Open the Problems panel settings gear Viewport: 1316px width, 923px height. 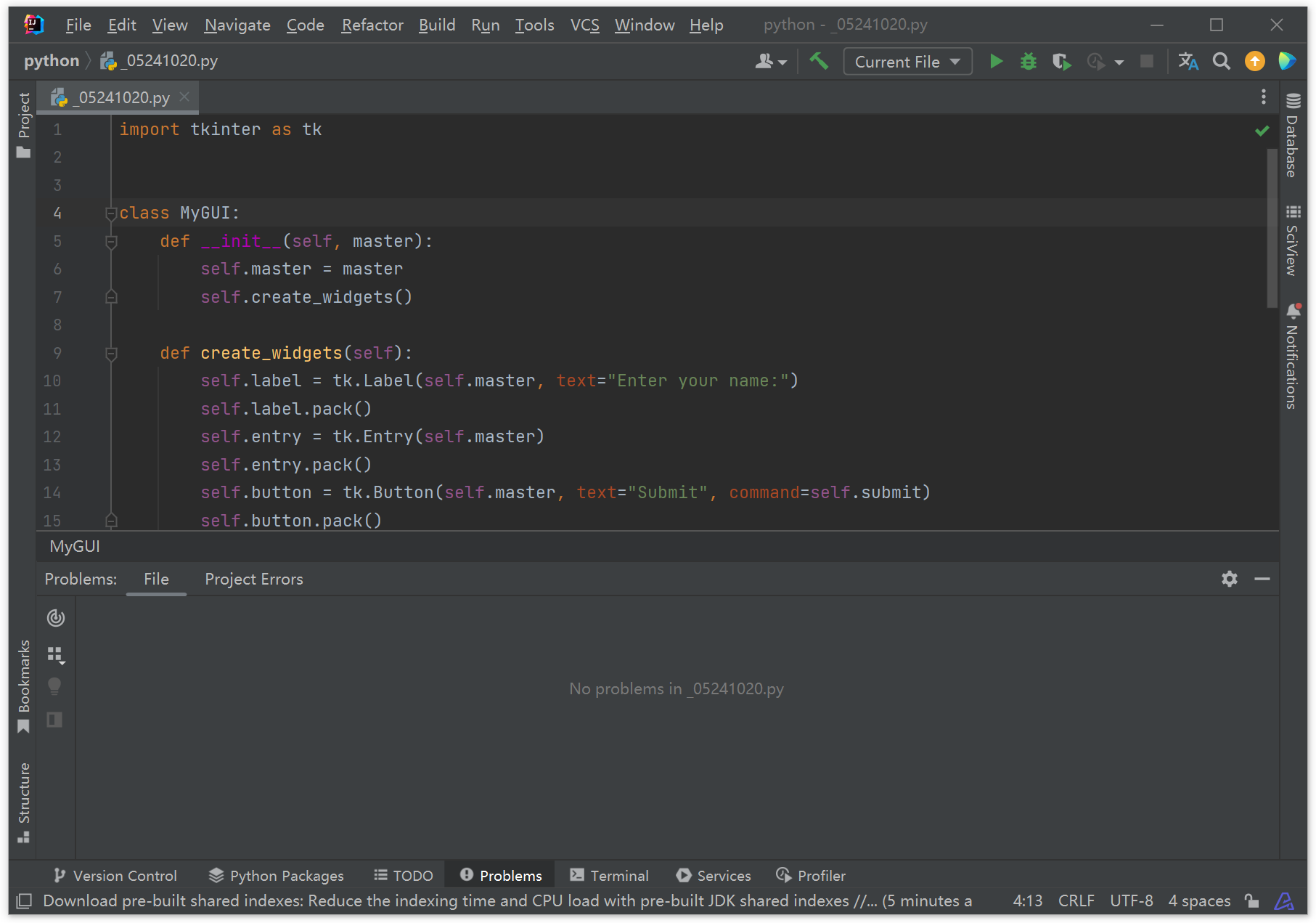pyautogui.click(x=1229, y=579)
